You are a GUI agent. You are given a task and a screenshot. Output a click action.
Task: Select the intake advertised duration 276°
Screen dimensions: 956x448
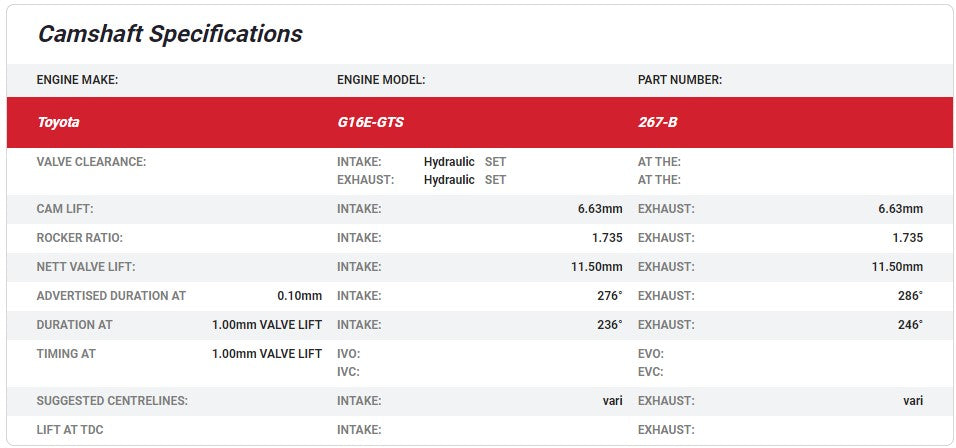pyautogui.click(x=607, y=296)
